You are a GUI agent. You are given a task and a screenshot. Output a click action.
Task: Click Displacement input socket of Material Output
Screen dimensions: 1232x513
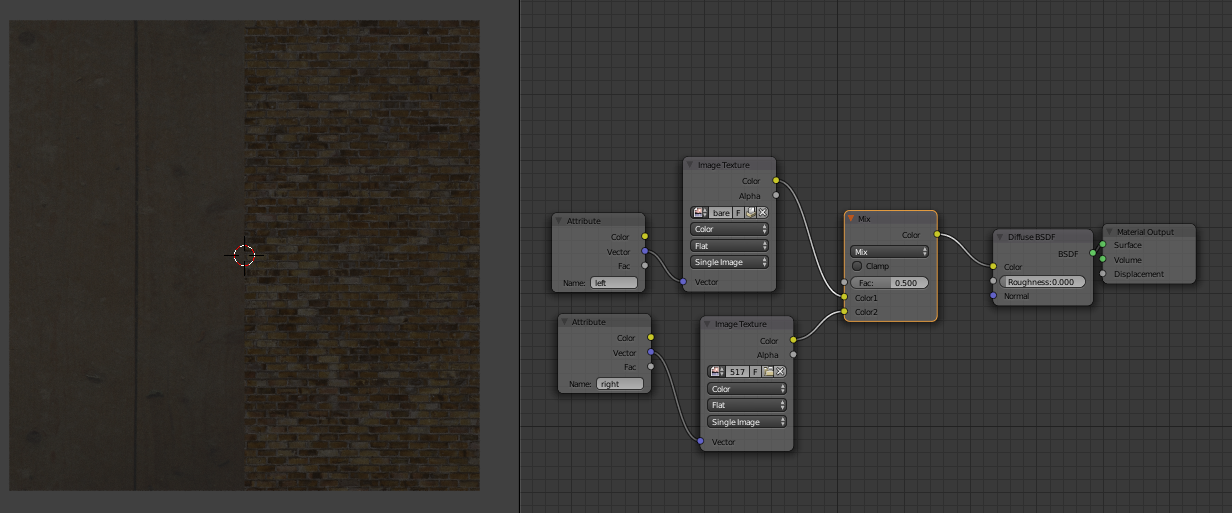[1102, 274]
